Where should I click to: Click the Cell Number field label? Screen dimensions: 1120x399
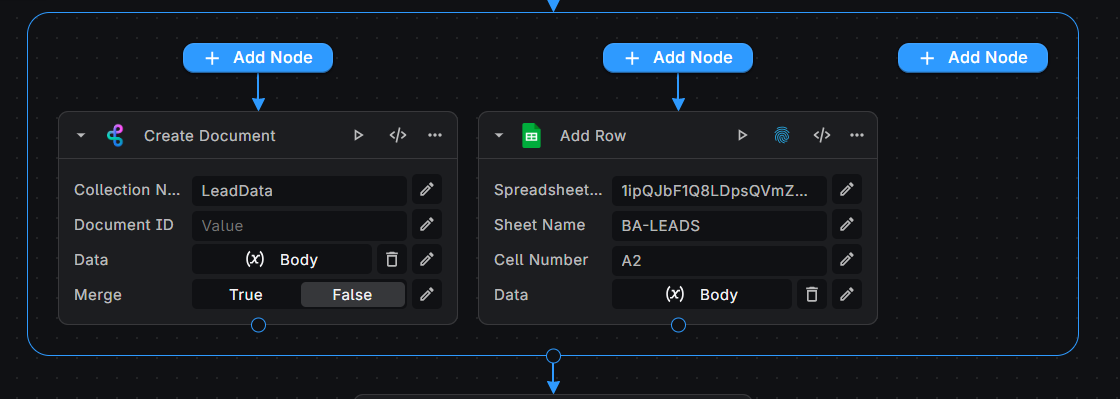541,260
